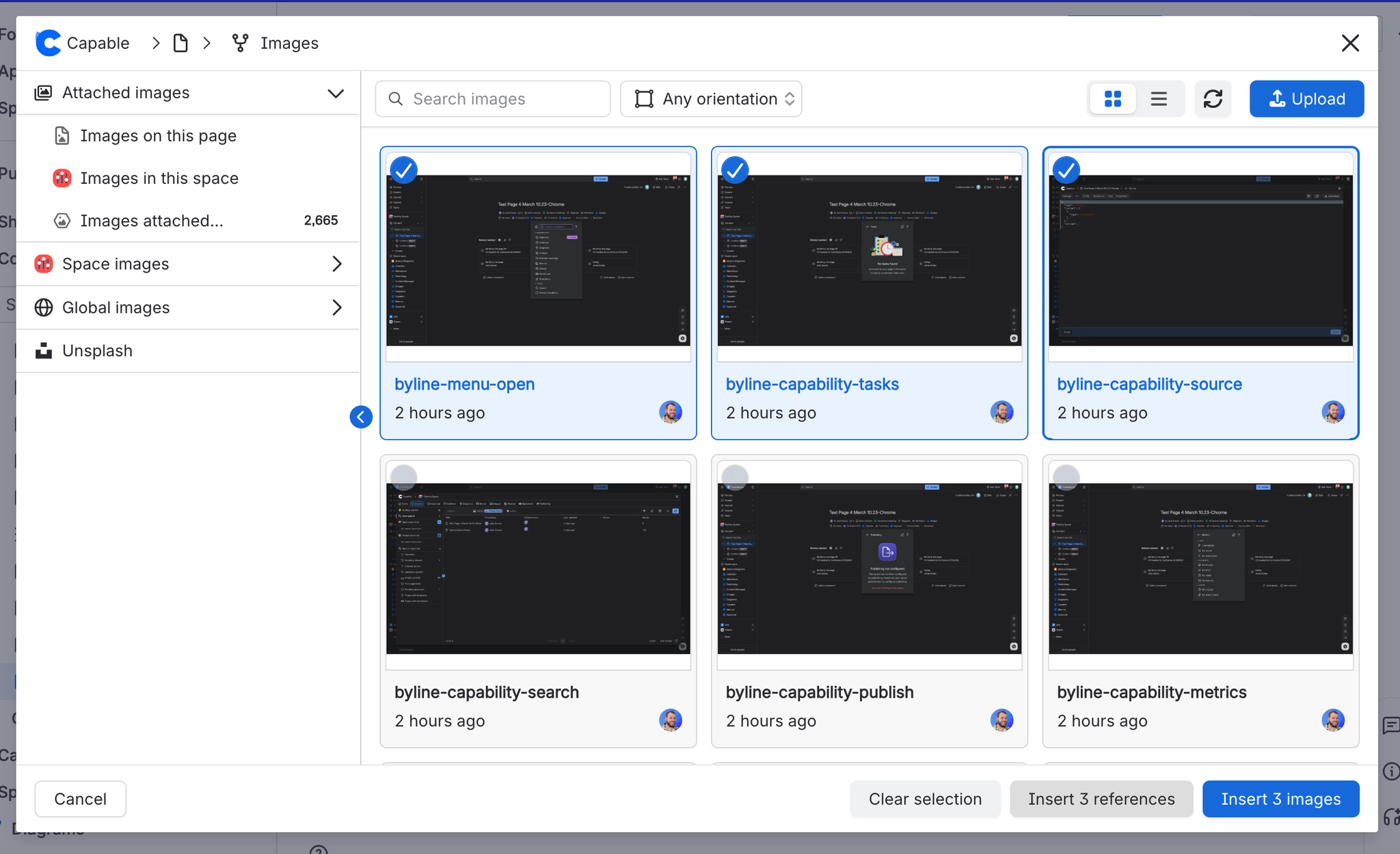Collapse the Attached images section
The image size is (1400, 854).
point(335,93)
